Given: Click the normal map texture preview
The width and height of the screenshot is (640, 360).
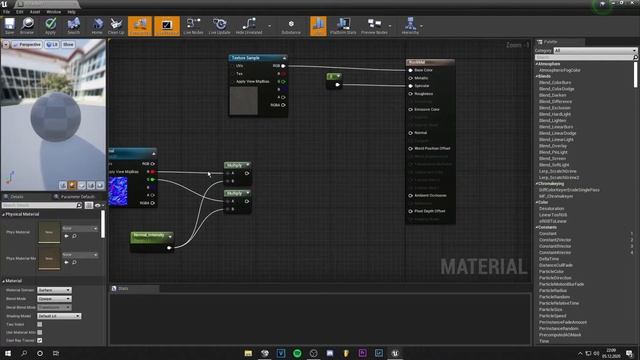Looking at the screenshot, I should (118, 191).
